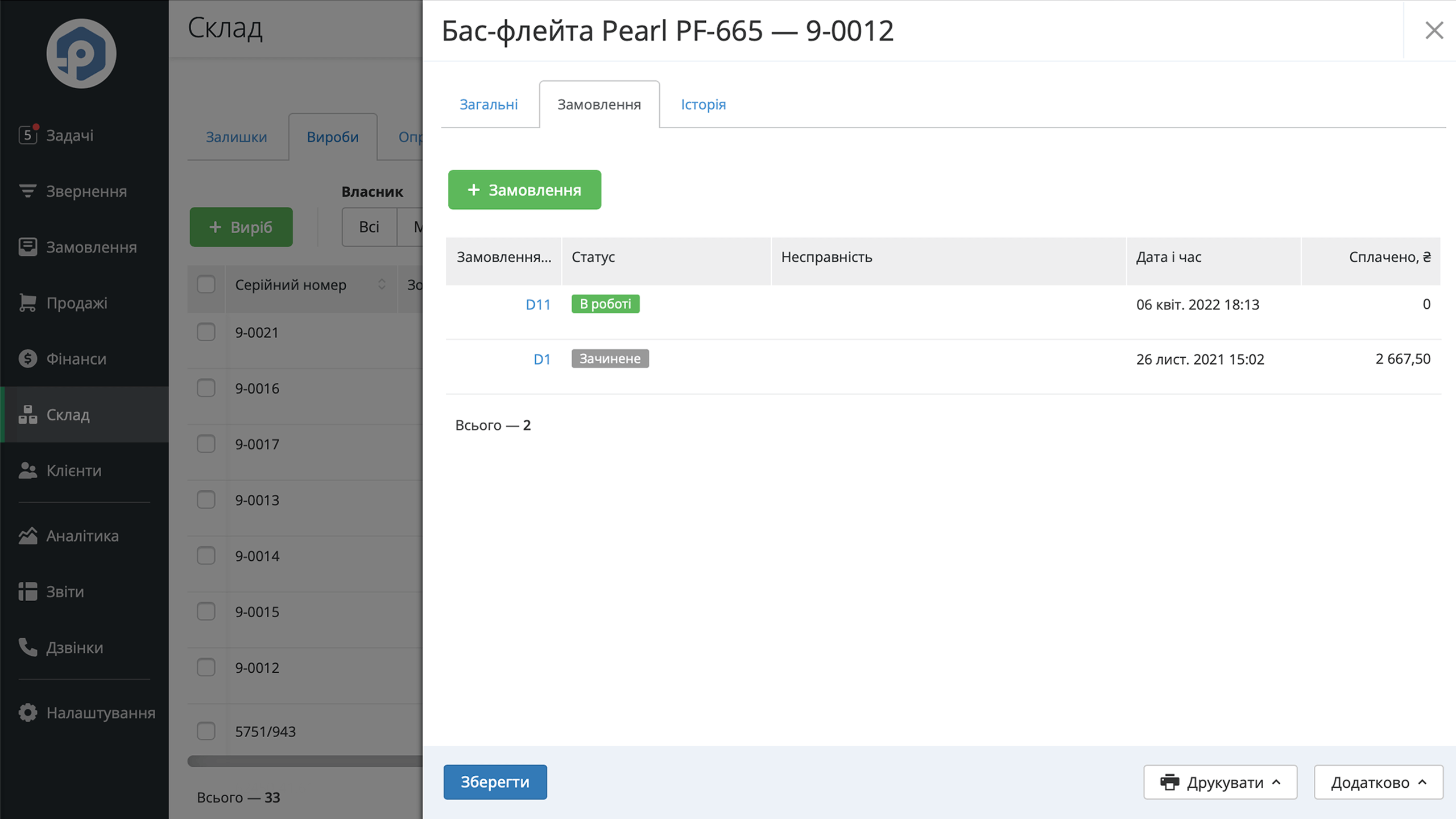This screenshot has height=819, width=1456.
Task: Check the row 9-0016 checkbox
Action: (x=206, y=388)
